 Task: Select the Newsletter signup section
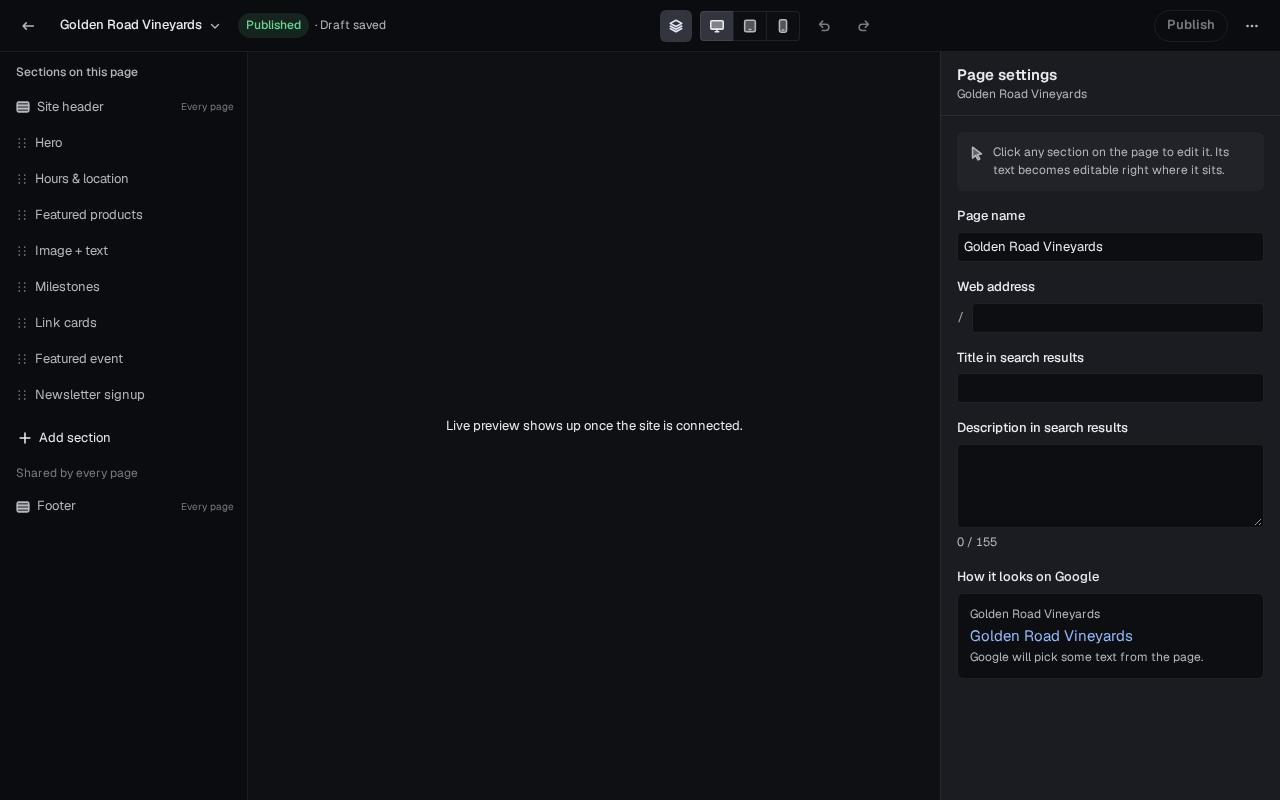click(124, 395)
